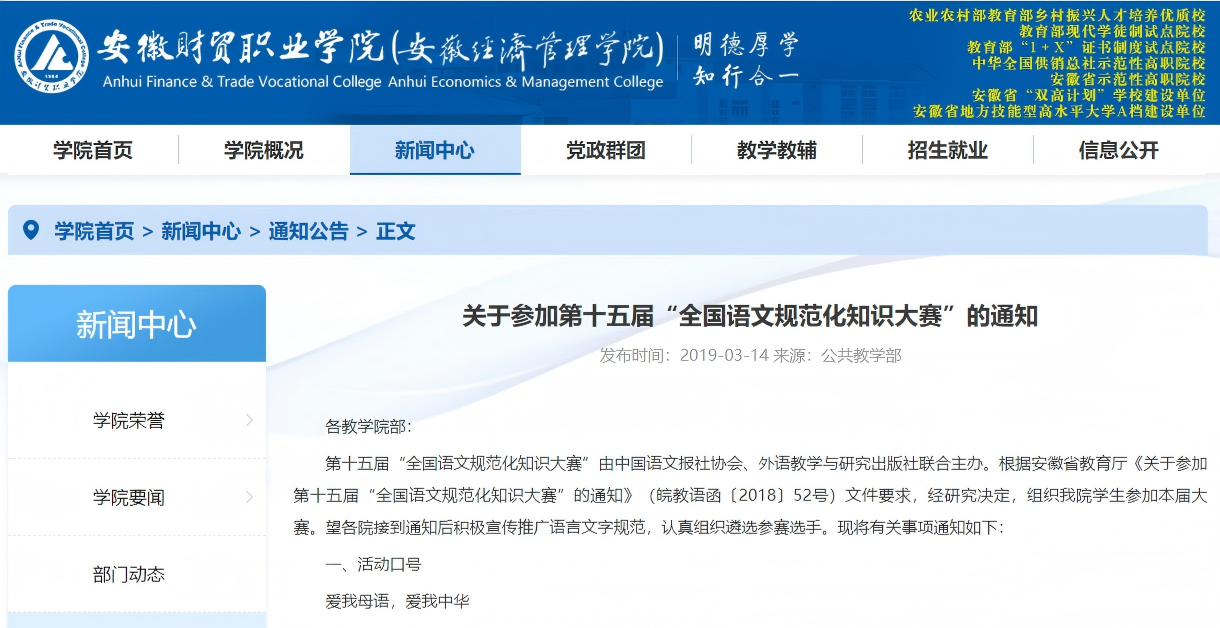1220x628 pixels.
Task: Click the college name calligraphy banner title
Action: (x=382, y=47)
